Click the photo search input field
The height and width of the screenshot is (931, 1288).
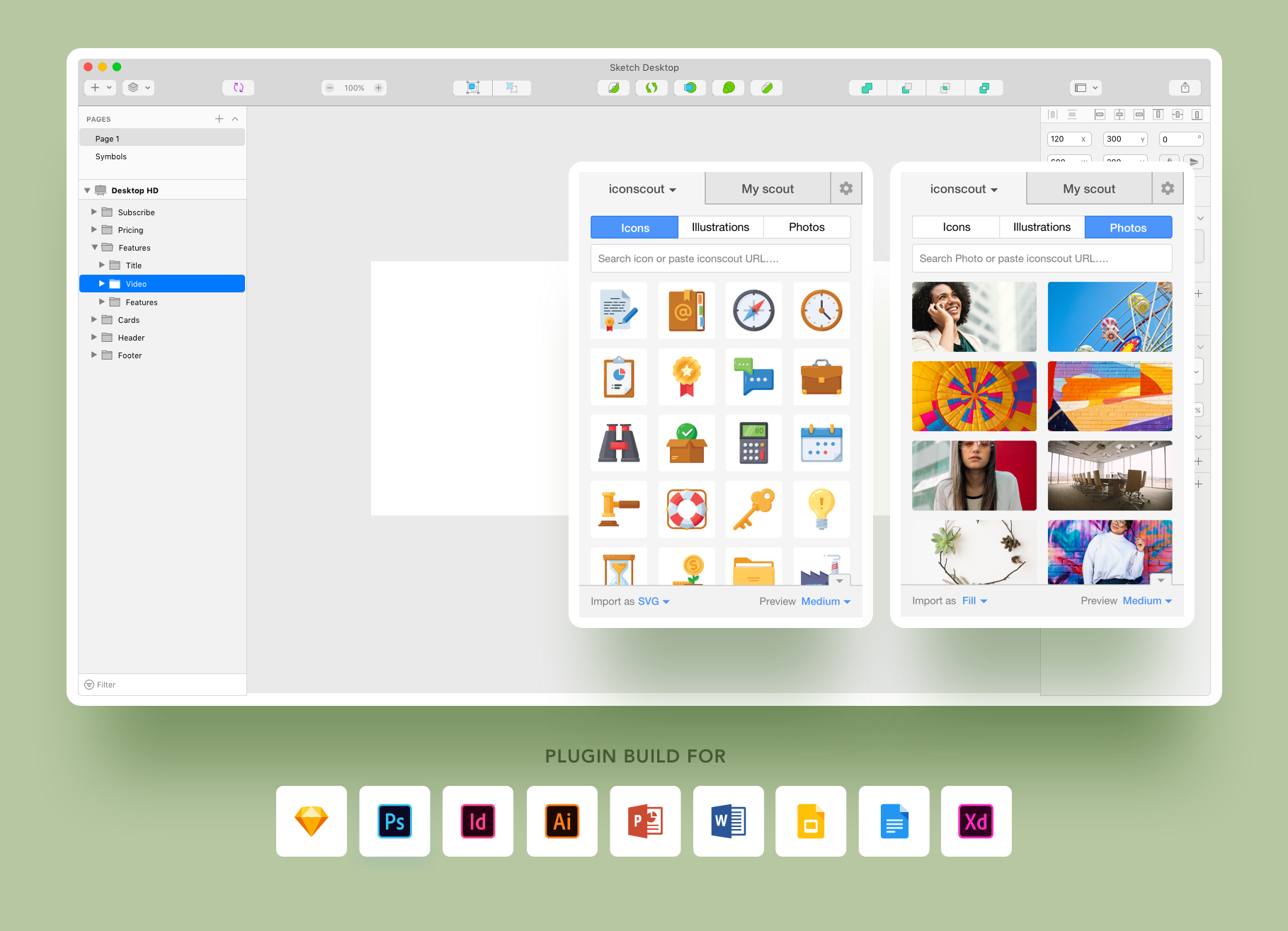coord(1041,258)
